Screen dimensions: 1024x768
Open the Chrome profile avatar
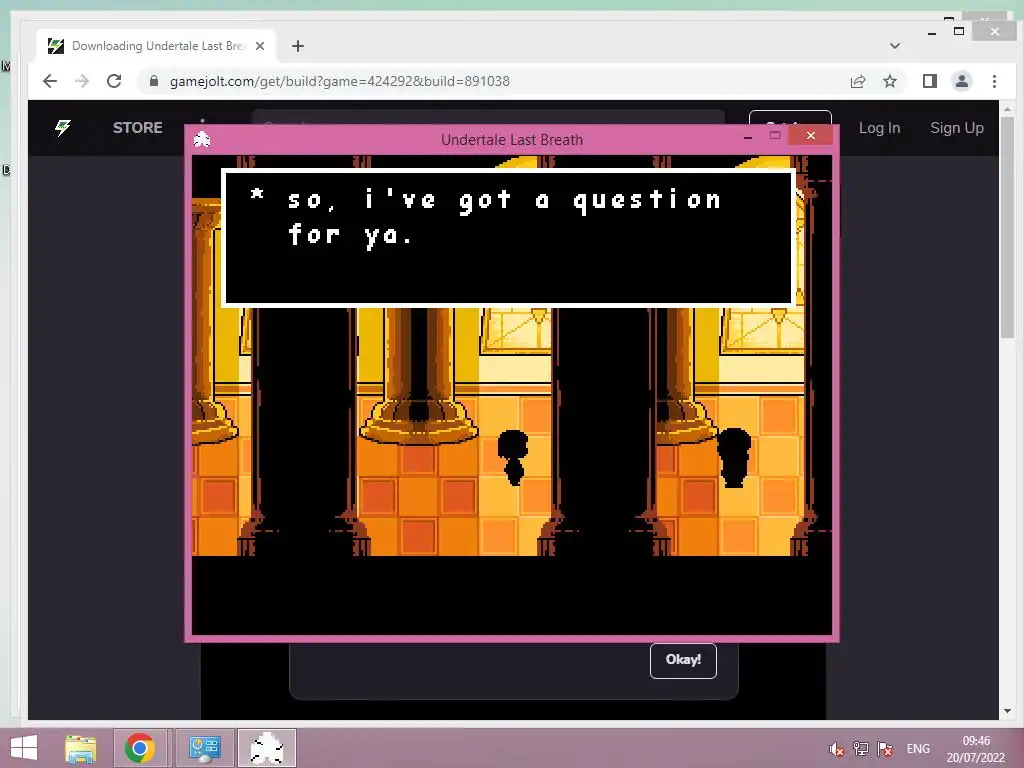pyautogui.click(x=961, y=81)
